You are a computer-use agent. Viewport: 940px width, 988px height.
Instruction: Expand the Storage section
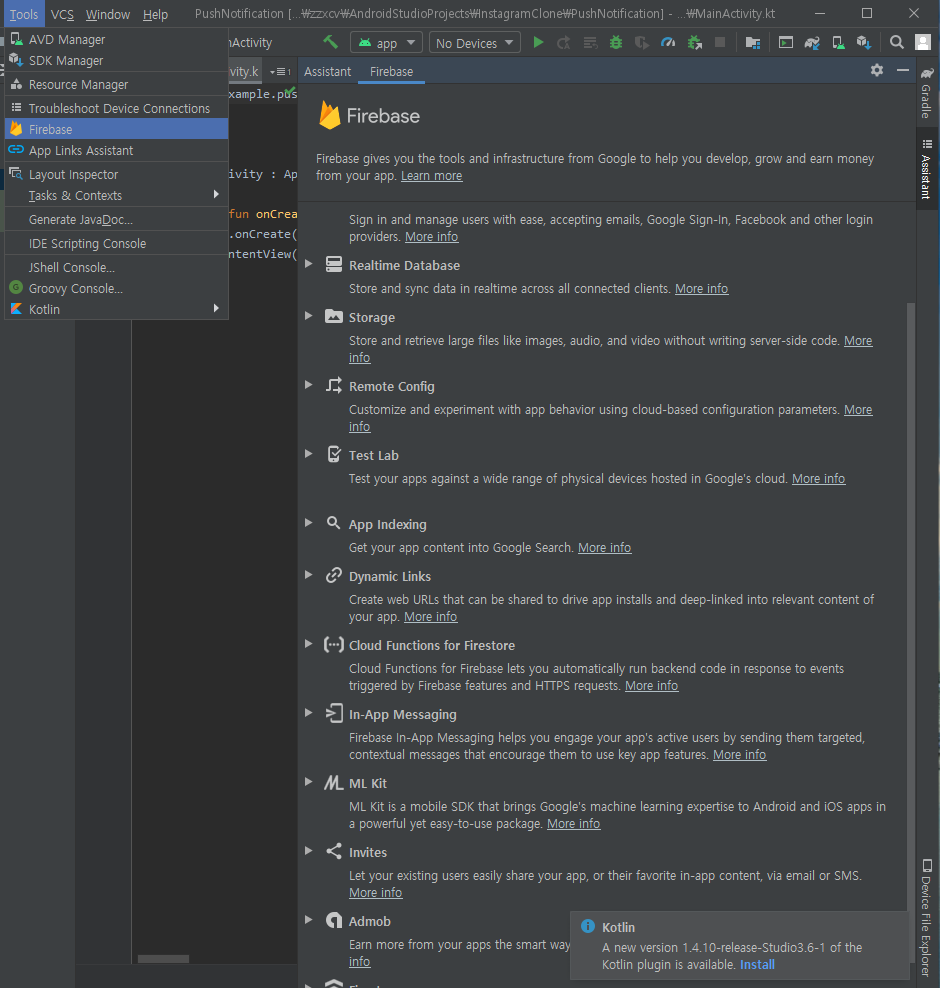(309, 316)
